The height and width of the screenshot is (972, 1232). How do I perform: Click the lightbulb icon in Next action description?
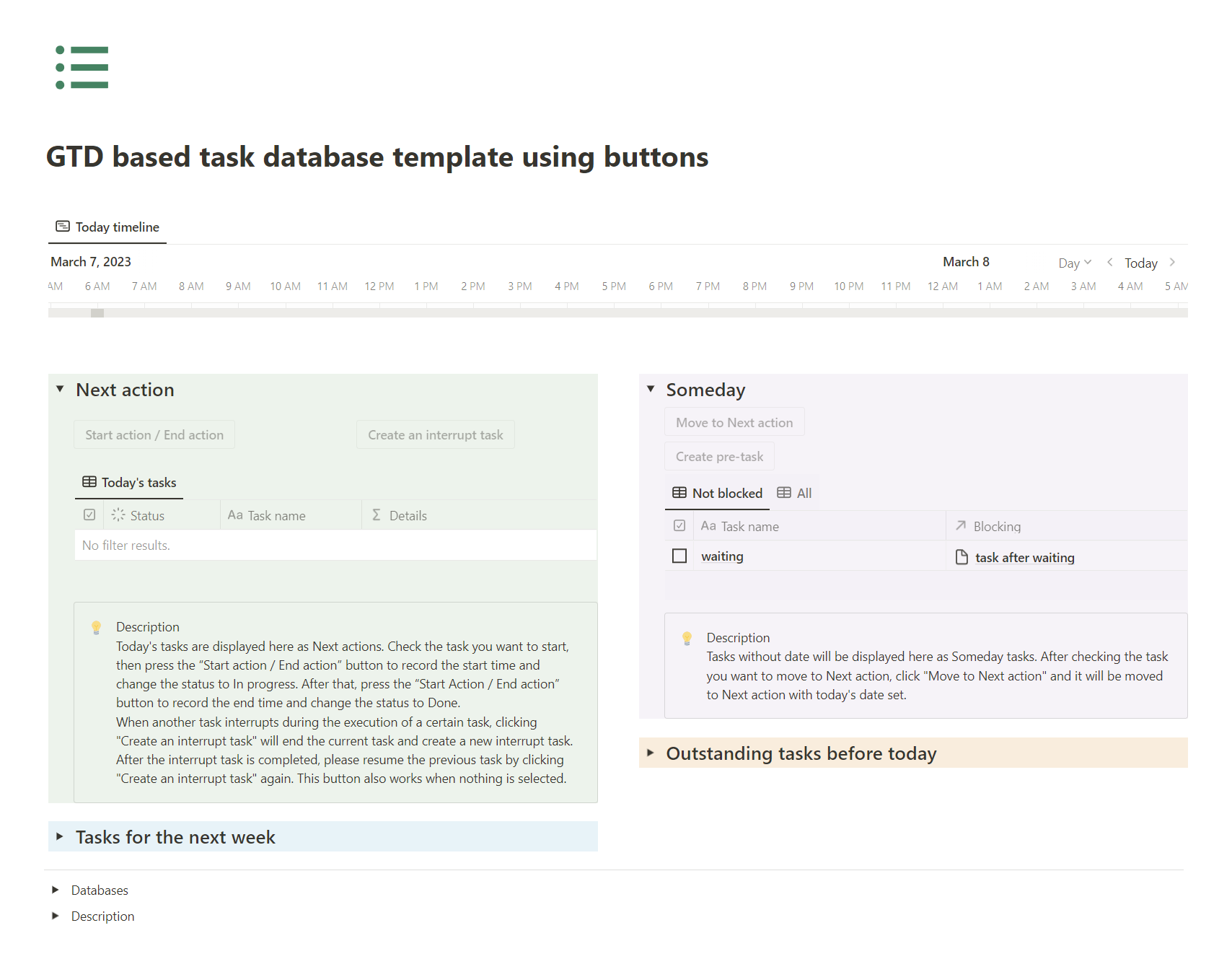pos(96,626)
